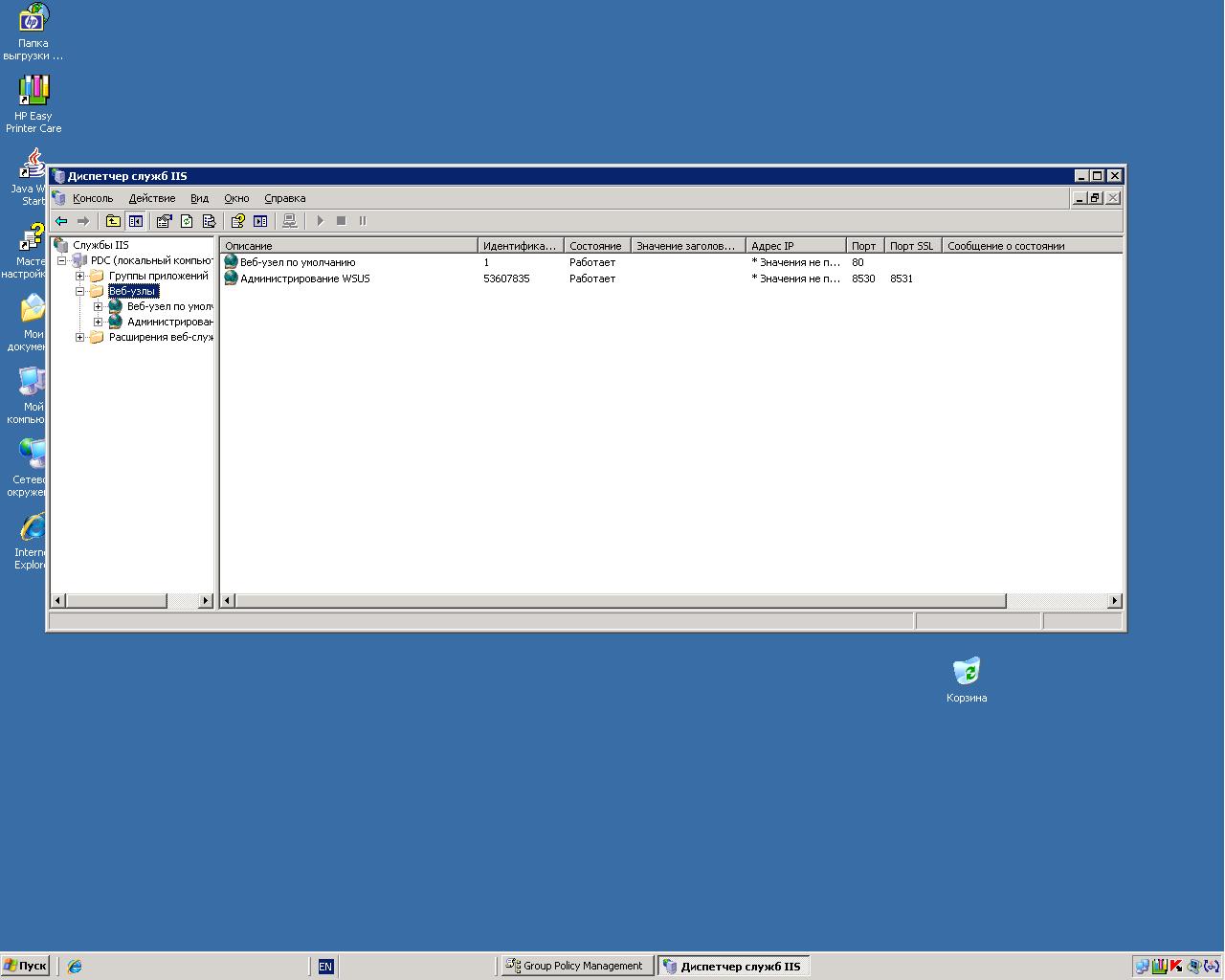Image resolution: width=1225 pixels, height=980 pixels.
Task: Click SSL port 8531 cell
Action: (902, 278)
